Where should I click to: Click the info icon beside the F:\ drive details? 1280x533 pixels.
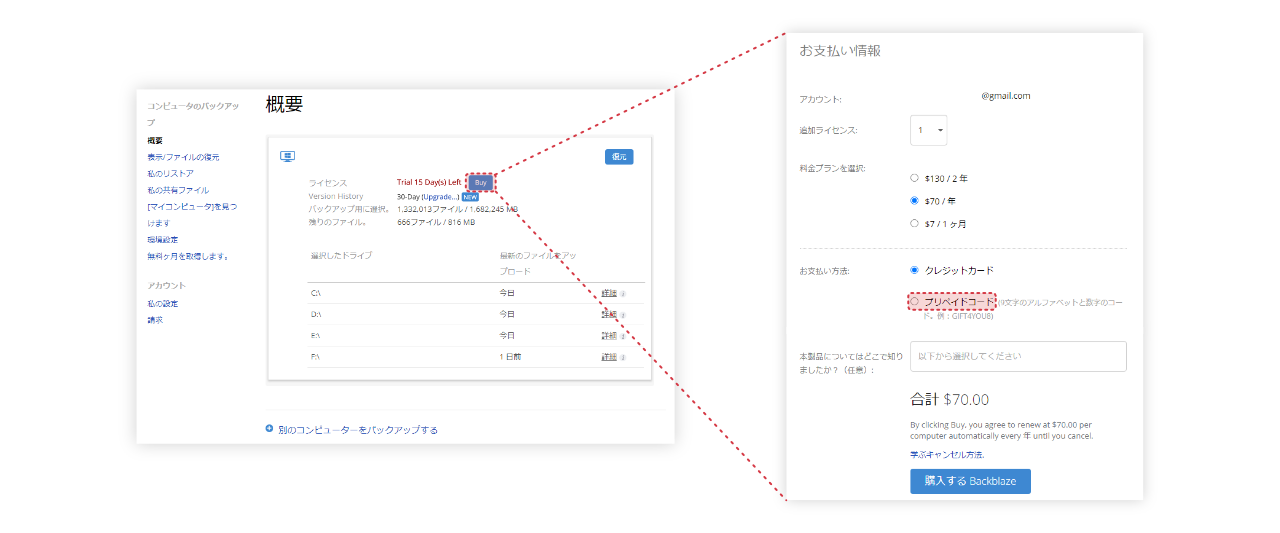(x=623, y=357)
